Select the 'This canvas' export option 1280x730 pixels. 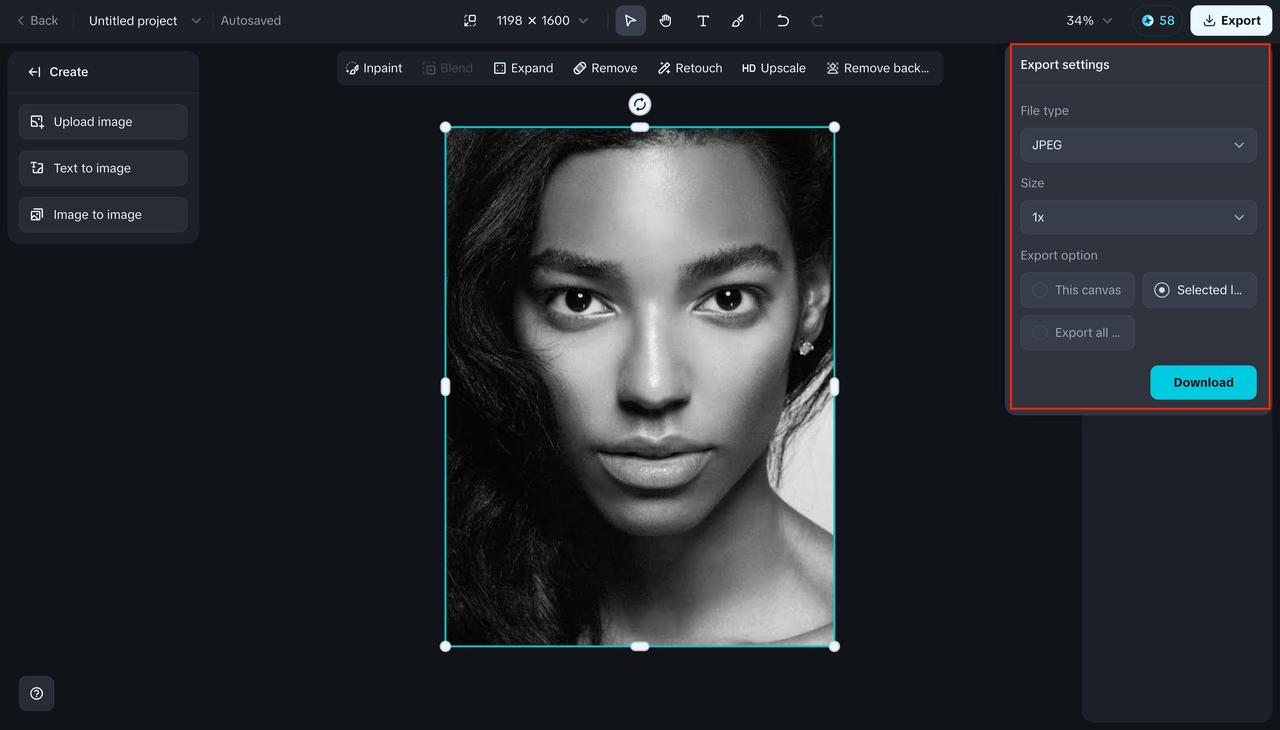[x=1077, y=290]
